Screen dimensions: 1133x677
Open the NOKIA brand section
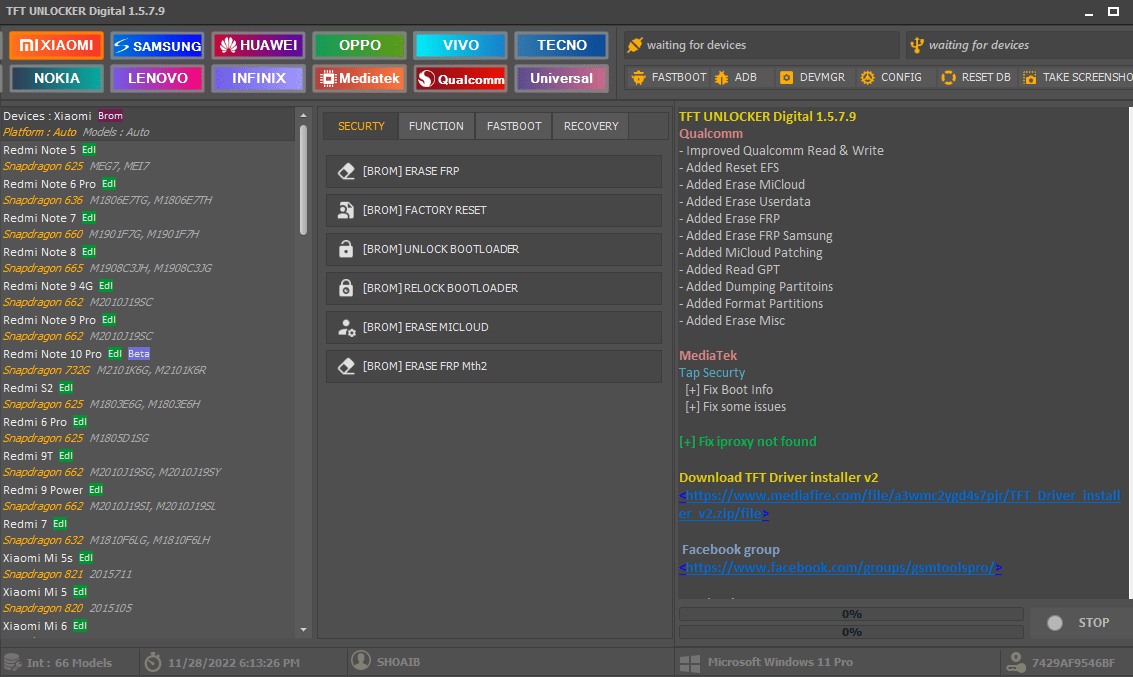click(56, 78)
